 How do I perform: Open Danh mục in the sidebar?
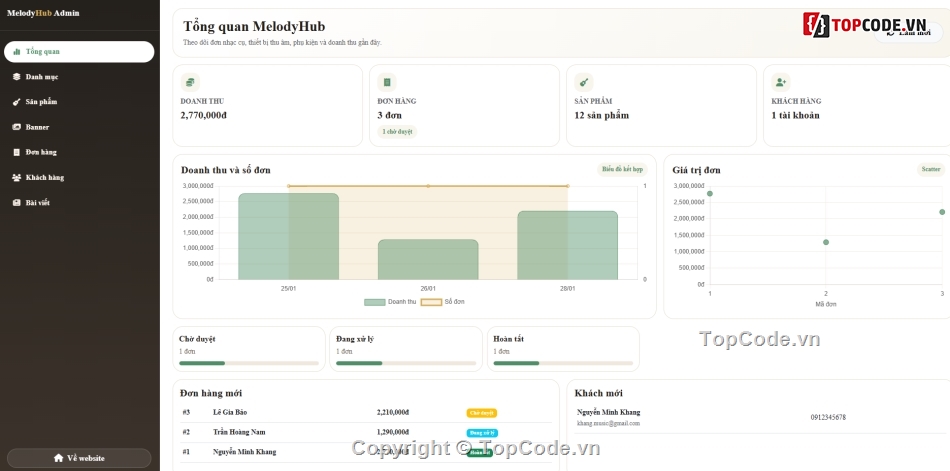point(79,77)
